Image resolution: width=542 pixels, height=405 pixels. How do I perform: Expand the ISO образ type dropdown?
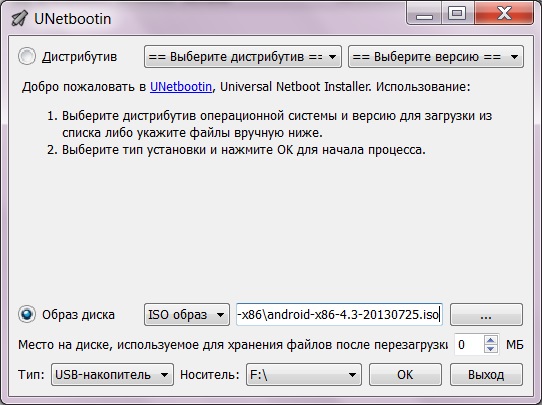[187, 314]
